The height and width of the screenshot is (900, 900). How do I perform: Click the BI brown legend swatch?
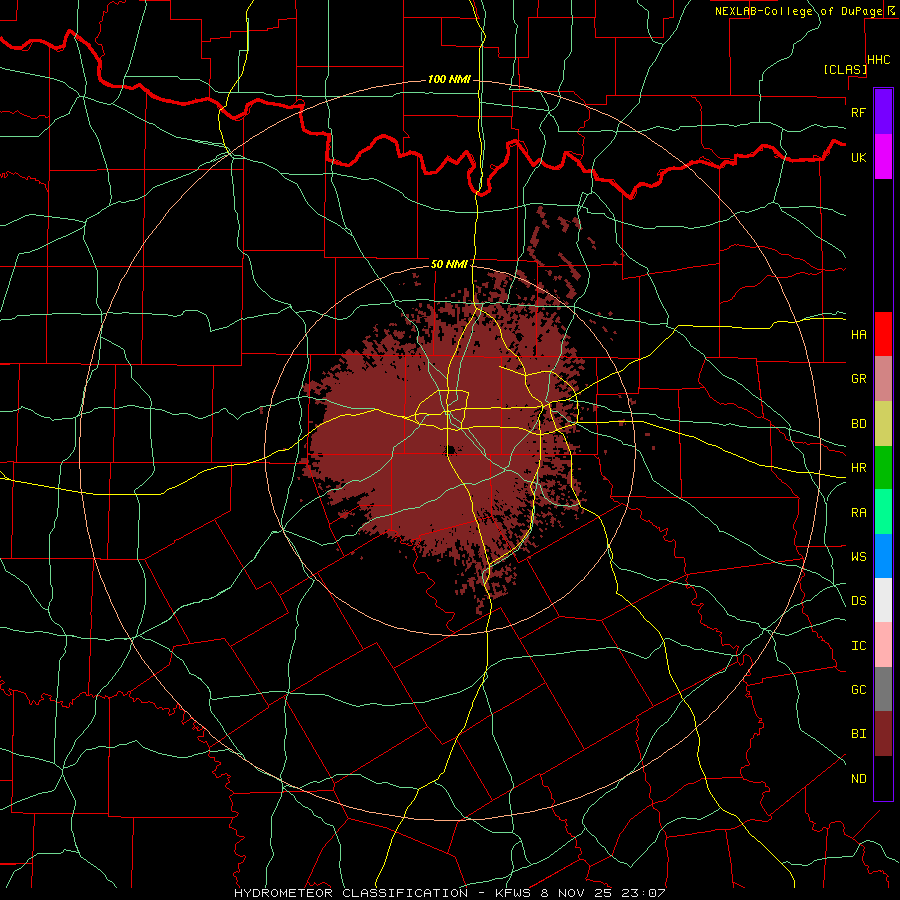pyautogui.click(x=883, y=734)
